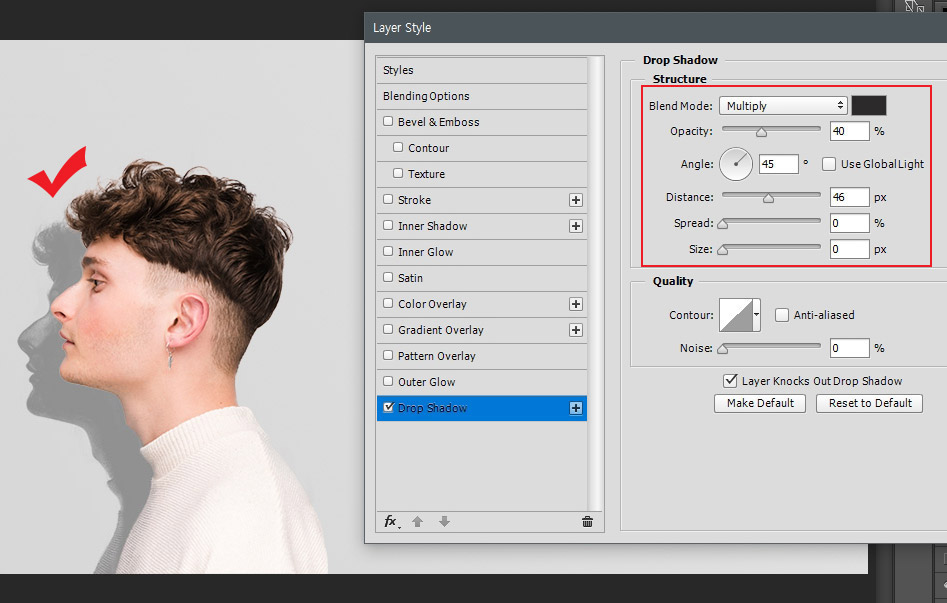Screen dimensions: 947x603
Task: Click the Reset to Default button
Action: pyautogui.click(x=870, y=403)
